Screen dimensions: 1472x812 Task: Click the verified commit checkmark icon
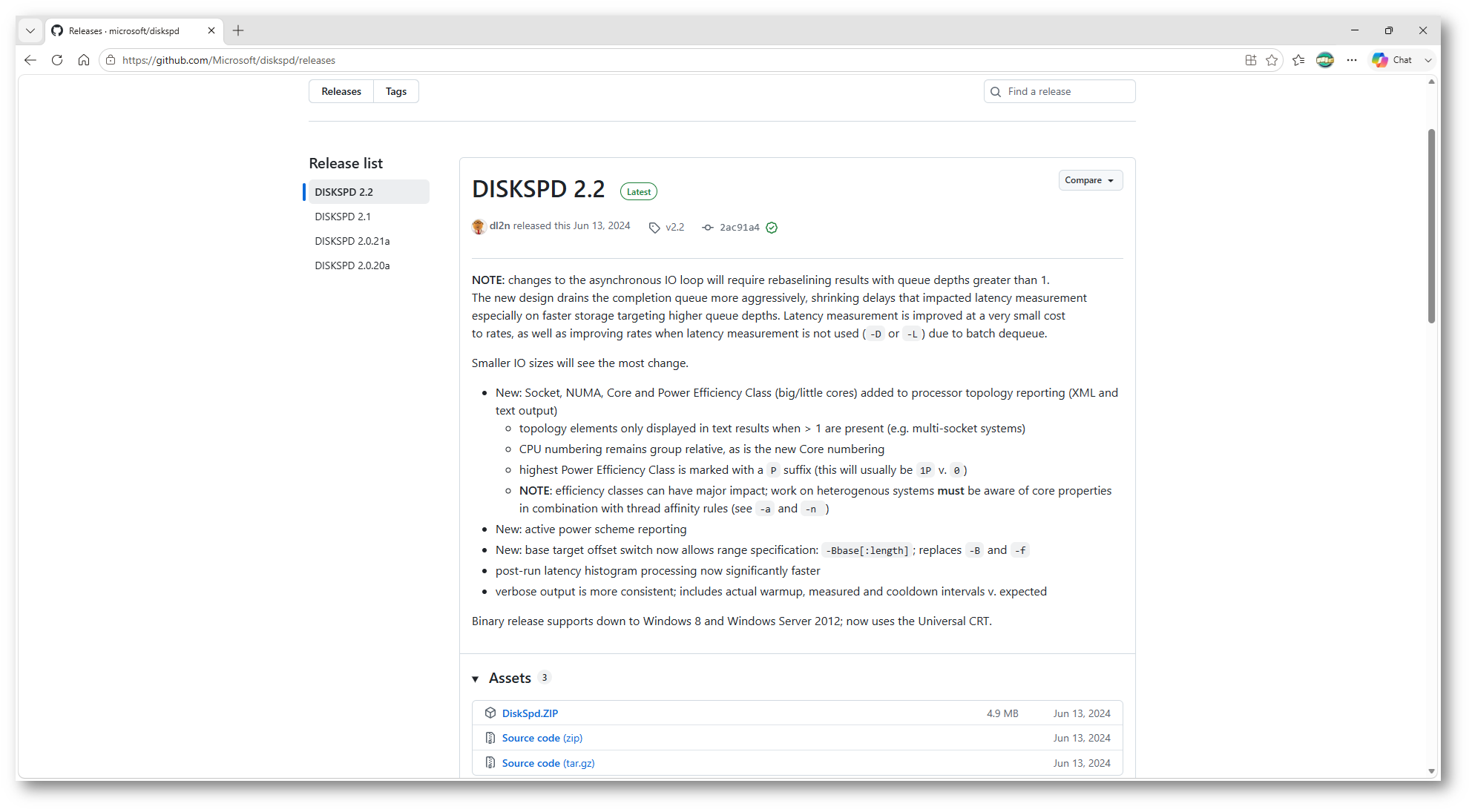coord(772,228)
